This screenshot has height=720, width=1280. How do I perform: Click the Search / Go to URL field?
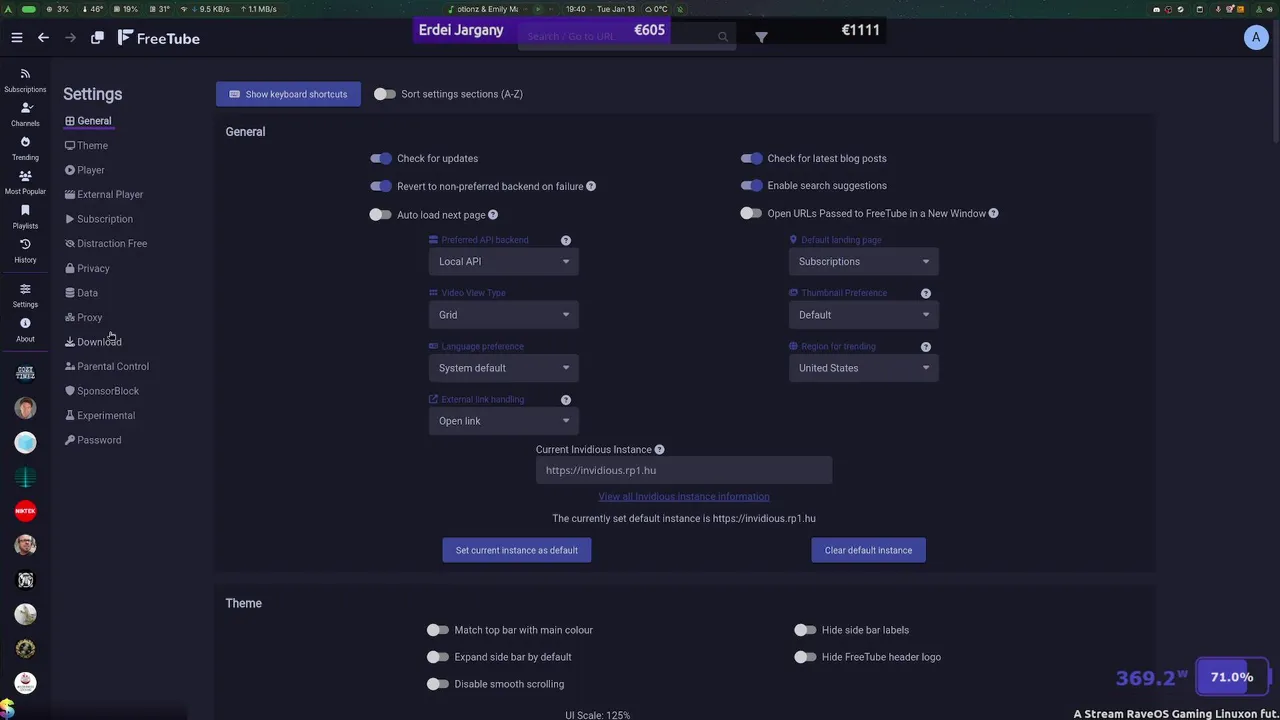(x=627, y=37)
